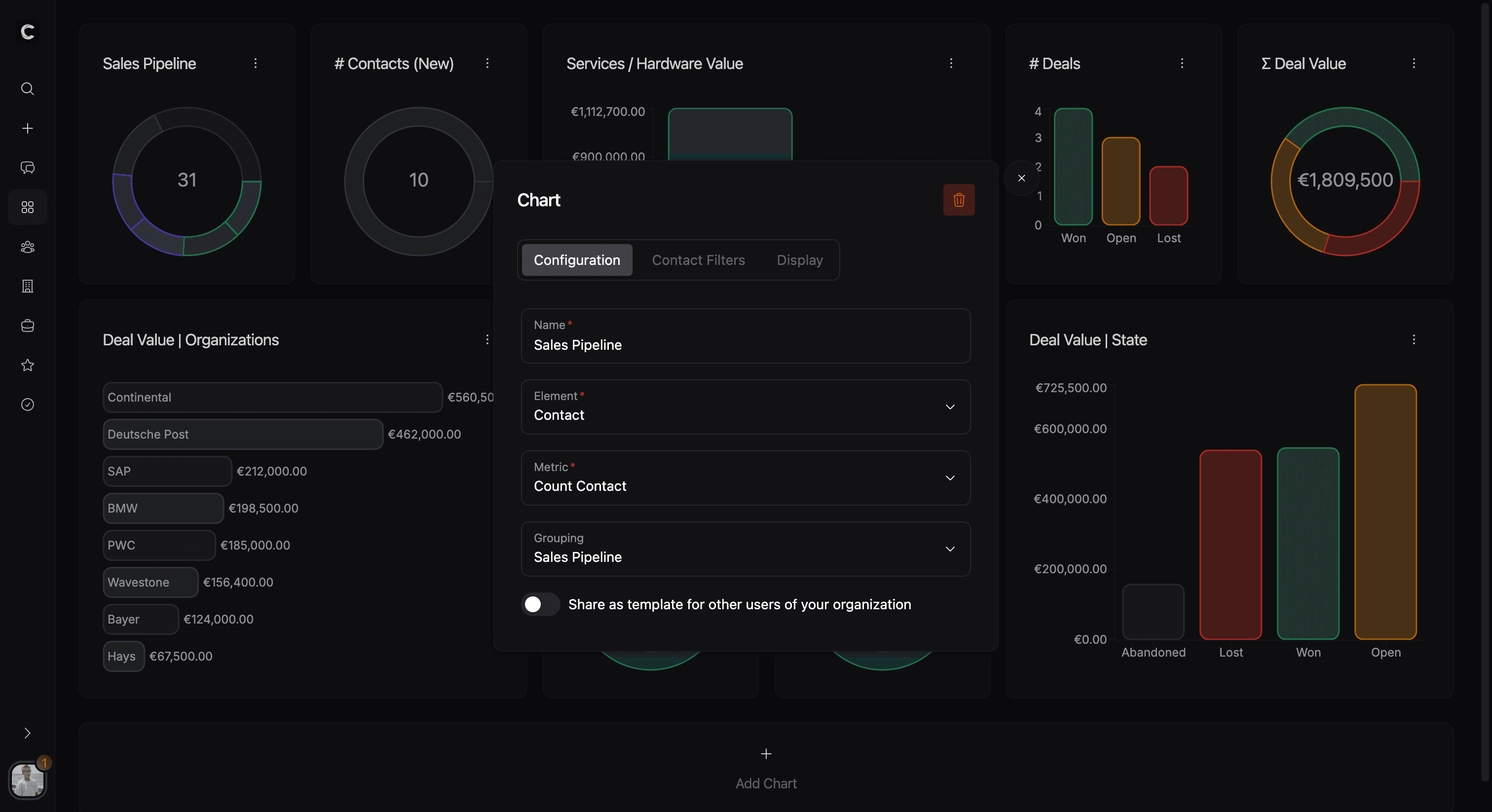Image resolution: width=1492 pixels, height=812 pixels.
Task: Open tasks via the checkmark icon
Action: pyautogui.click(x=27, y=405)
